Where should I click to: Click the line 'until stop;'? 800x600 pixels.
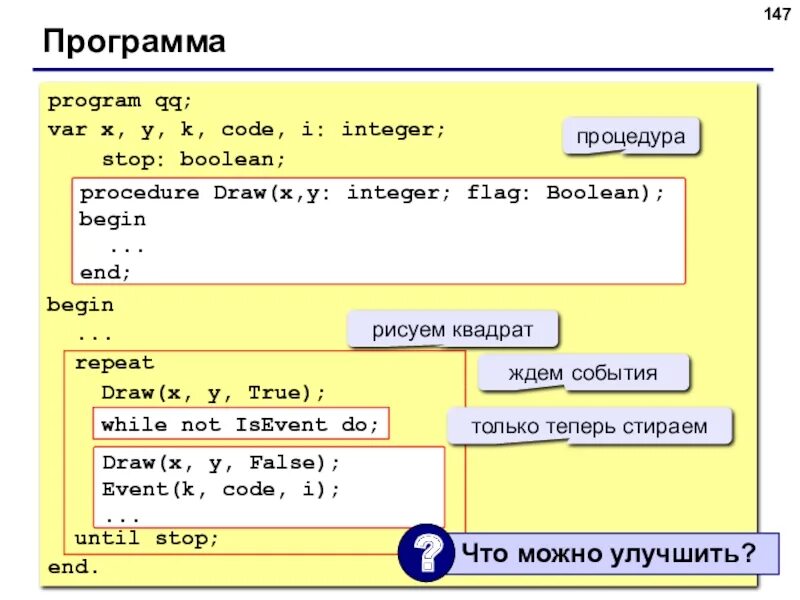pyautogui.click(x=146, y=538)
